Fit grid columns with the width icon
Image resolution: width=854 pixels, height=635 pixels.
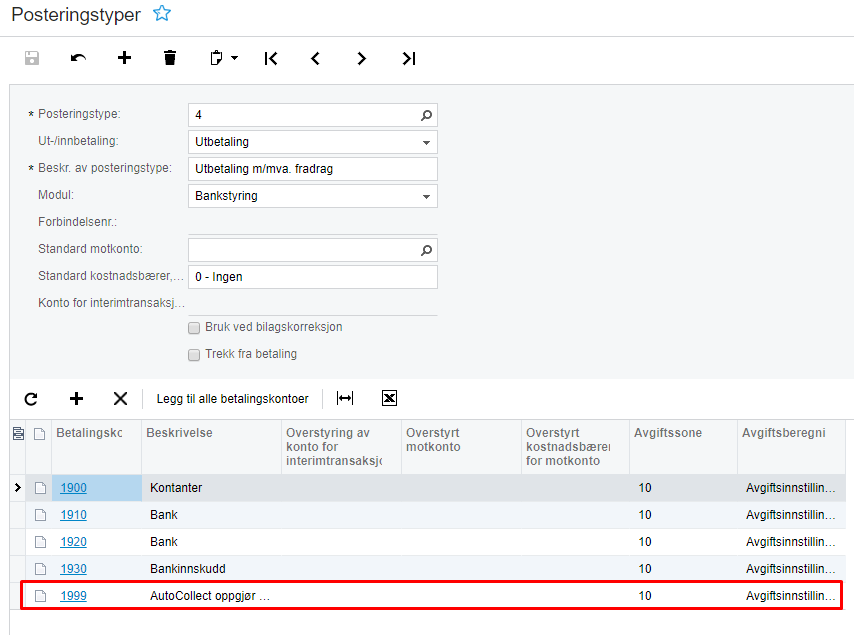[x=345, y=398]
